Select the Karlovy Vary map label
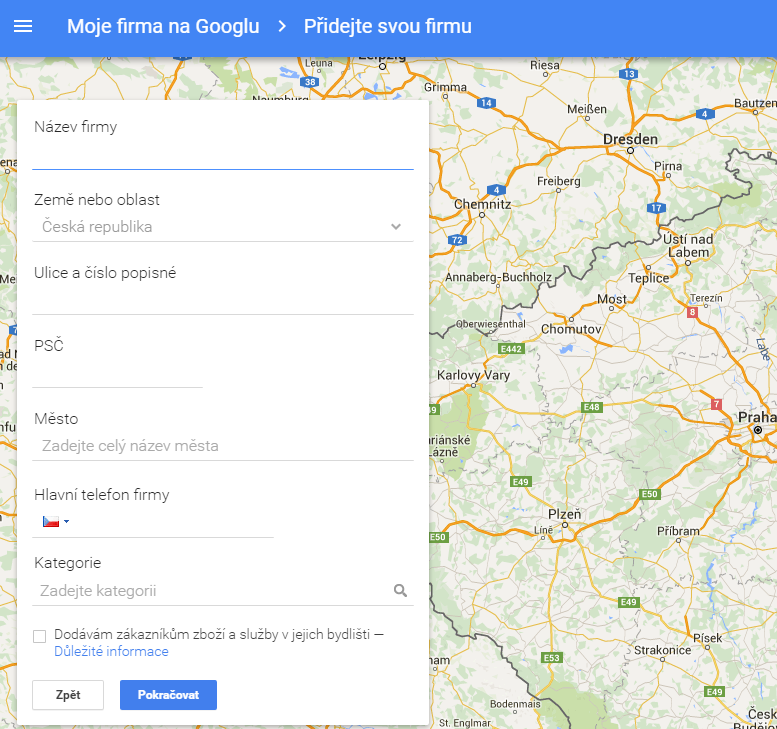 click(473, 375)
